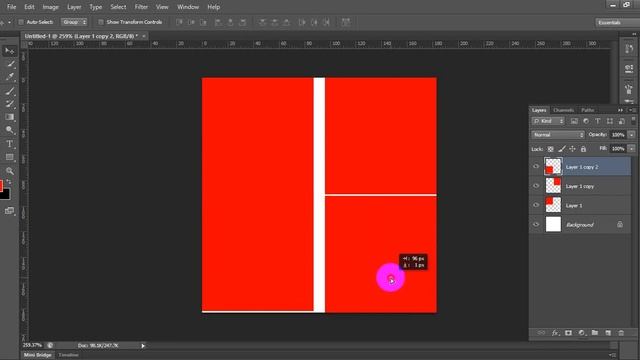The width and height of the screenshot is (640, 360).
Task: Collapse the Layers panel with double arrows
Action: pyautogui.click(x=620, y=110)
